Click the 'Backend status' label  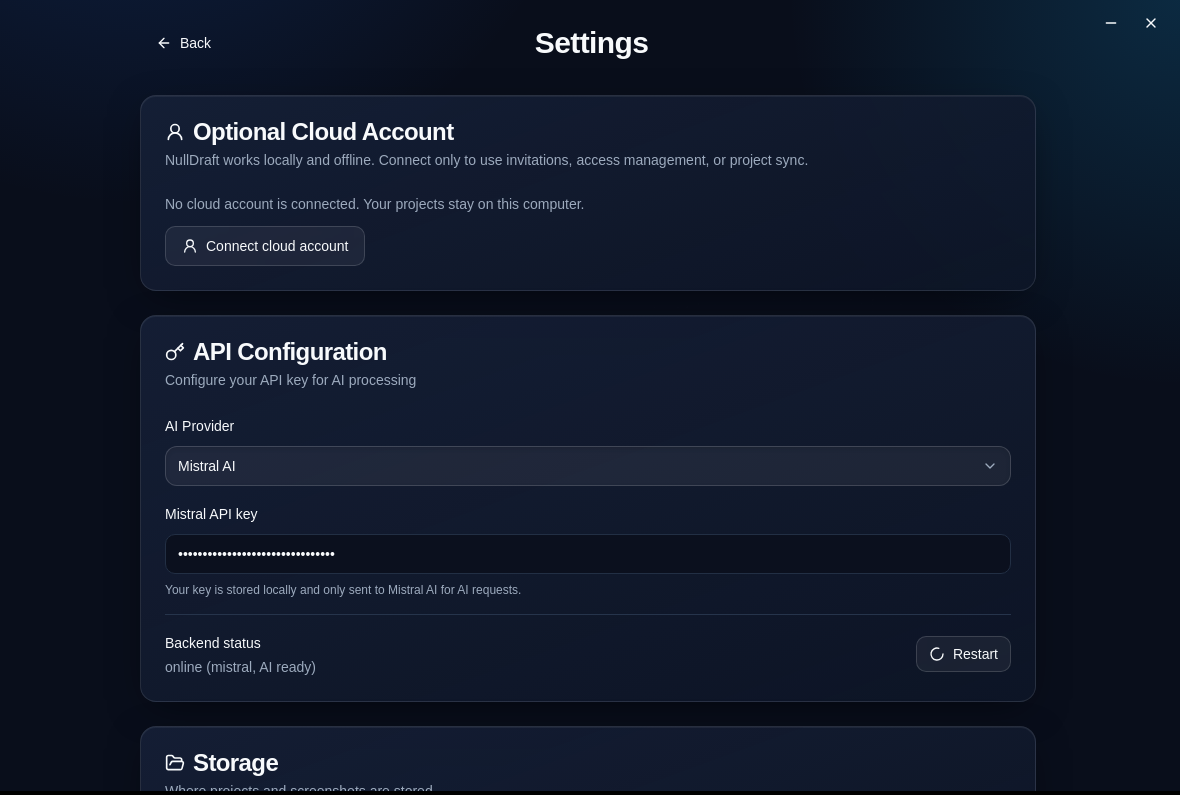point(213,643)
